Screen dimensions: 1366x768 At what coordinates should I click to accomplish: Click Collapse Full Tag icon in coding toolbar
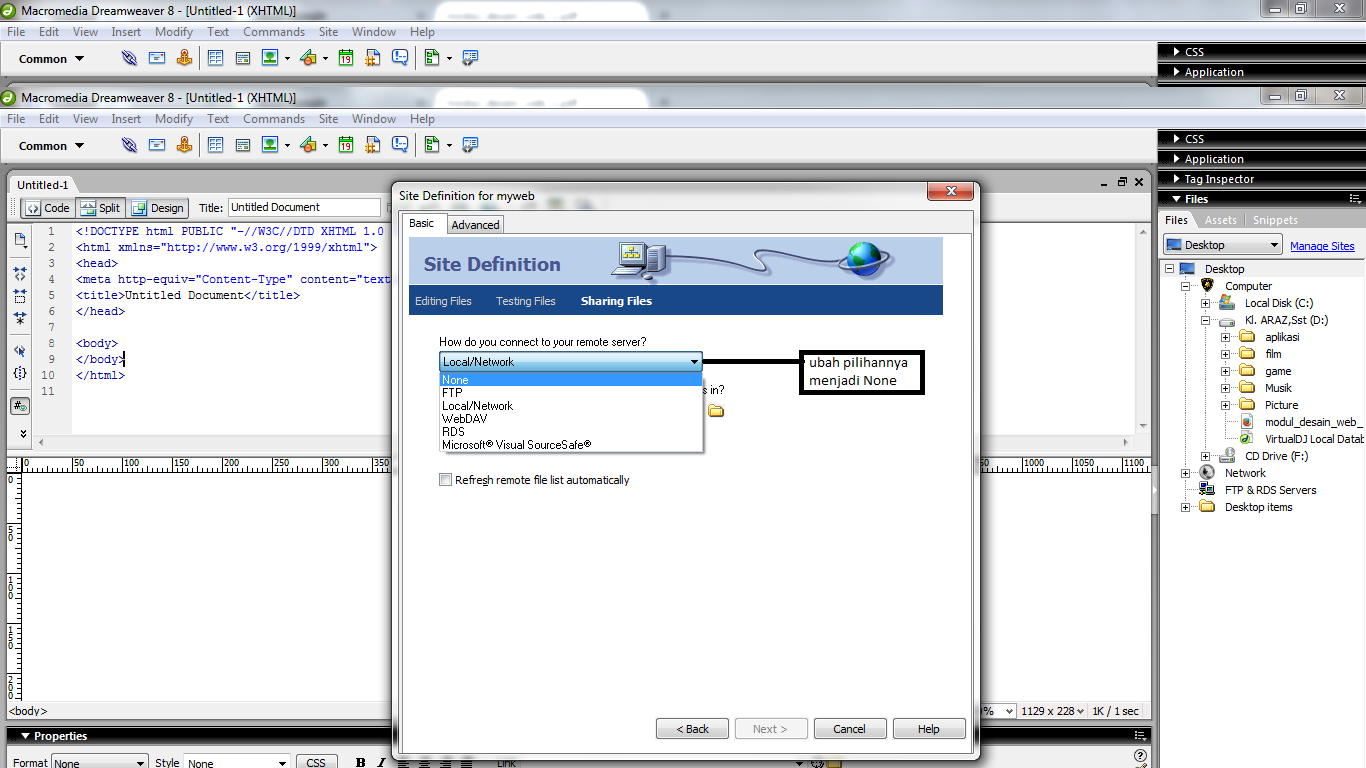click(x=20, y=272)
